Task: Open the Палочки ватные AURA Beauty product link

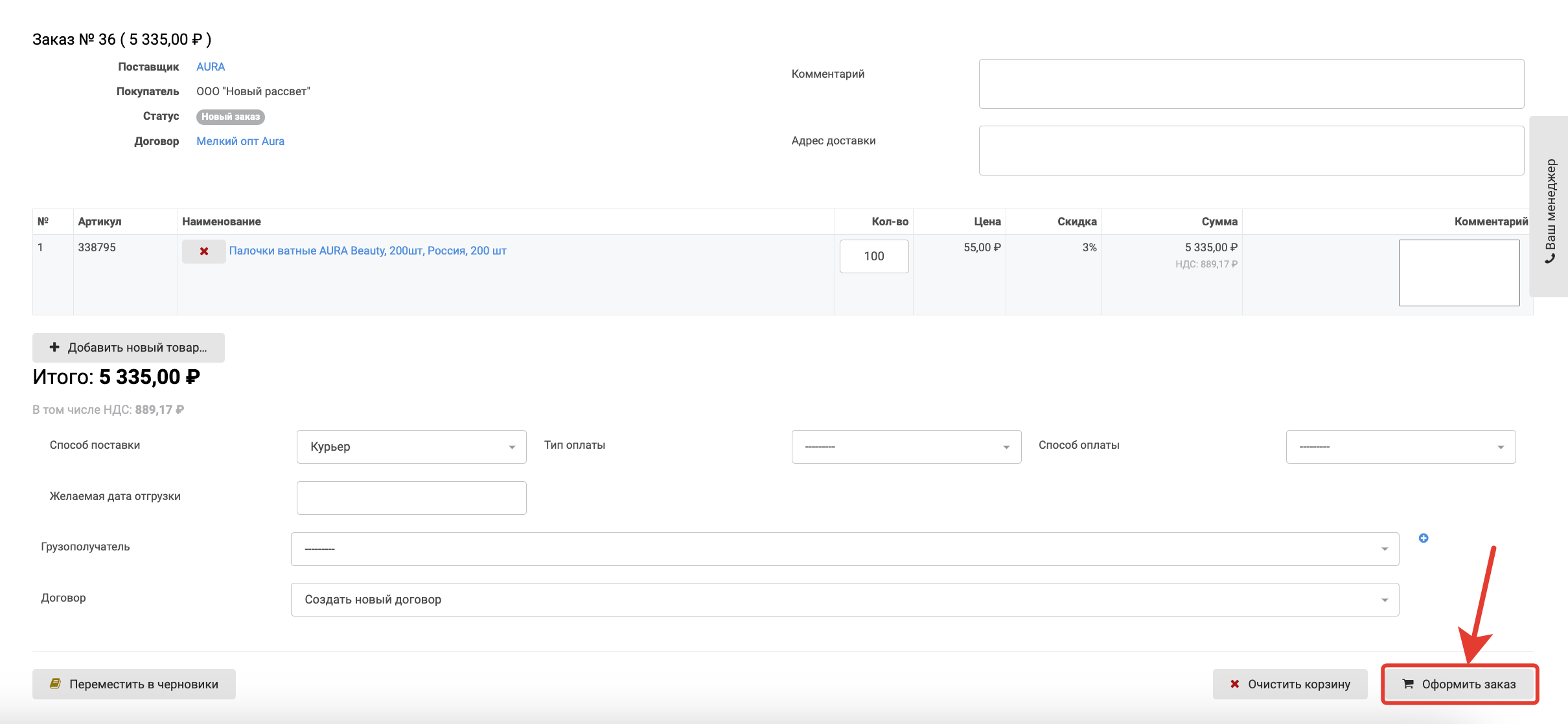Action: (367, 251)
